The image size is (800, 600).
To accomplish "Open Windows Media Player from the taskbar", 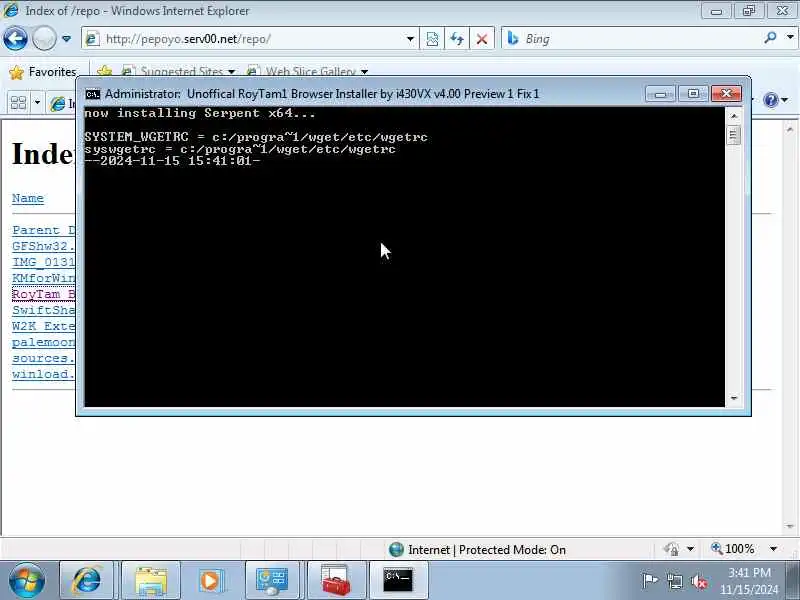I will [211, 580].
